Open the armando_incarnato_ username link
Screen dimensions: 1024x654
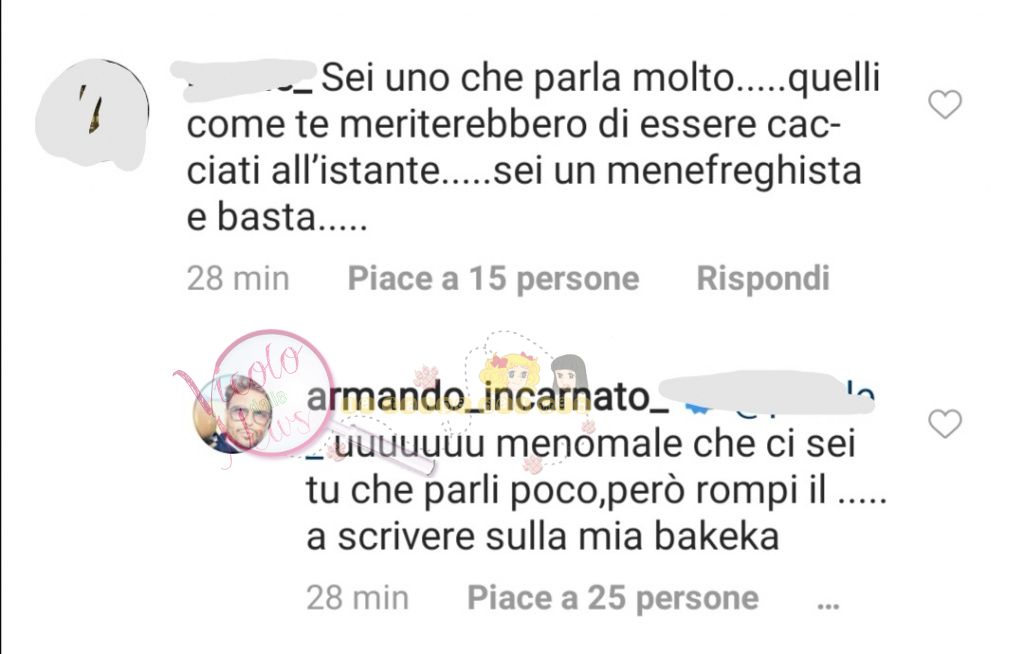click(487, 397)
